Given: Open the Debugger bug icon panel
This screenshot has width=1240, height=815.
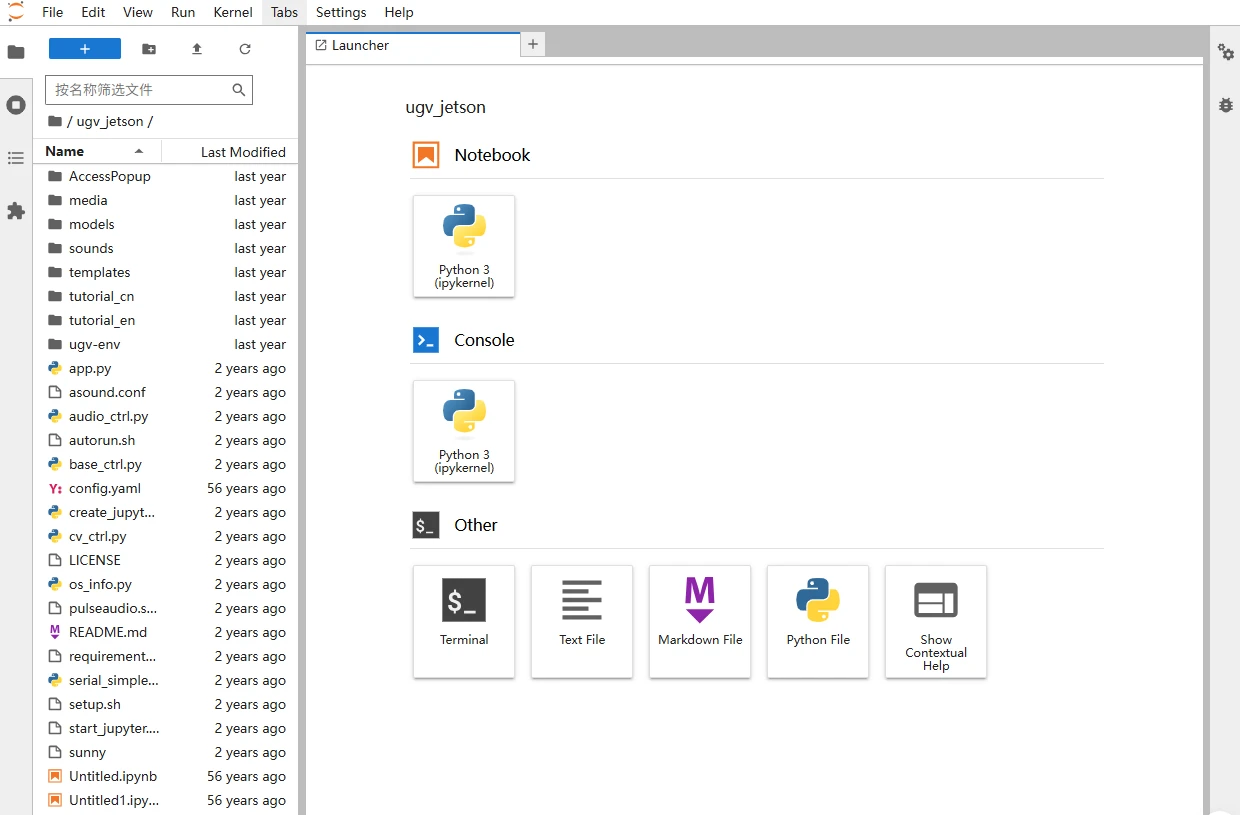Looking at the screenshot, I should (1226, 104).
